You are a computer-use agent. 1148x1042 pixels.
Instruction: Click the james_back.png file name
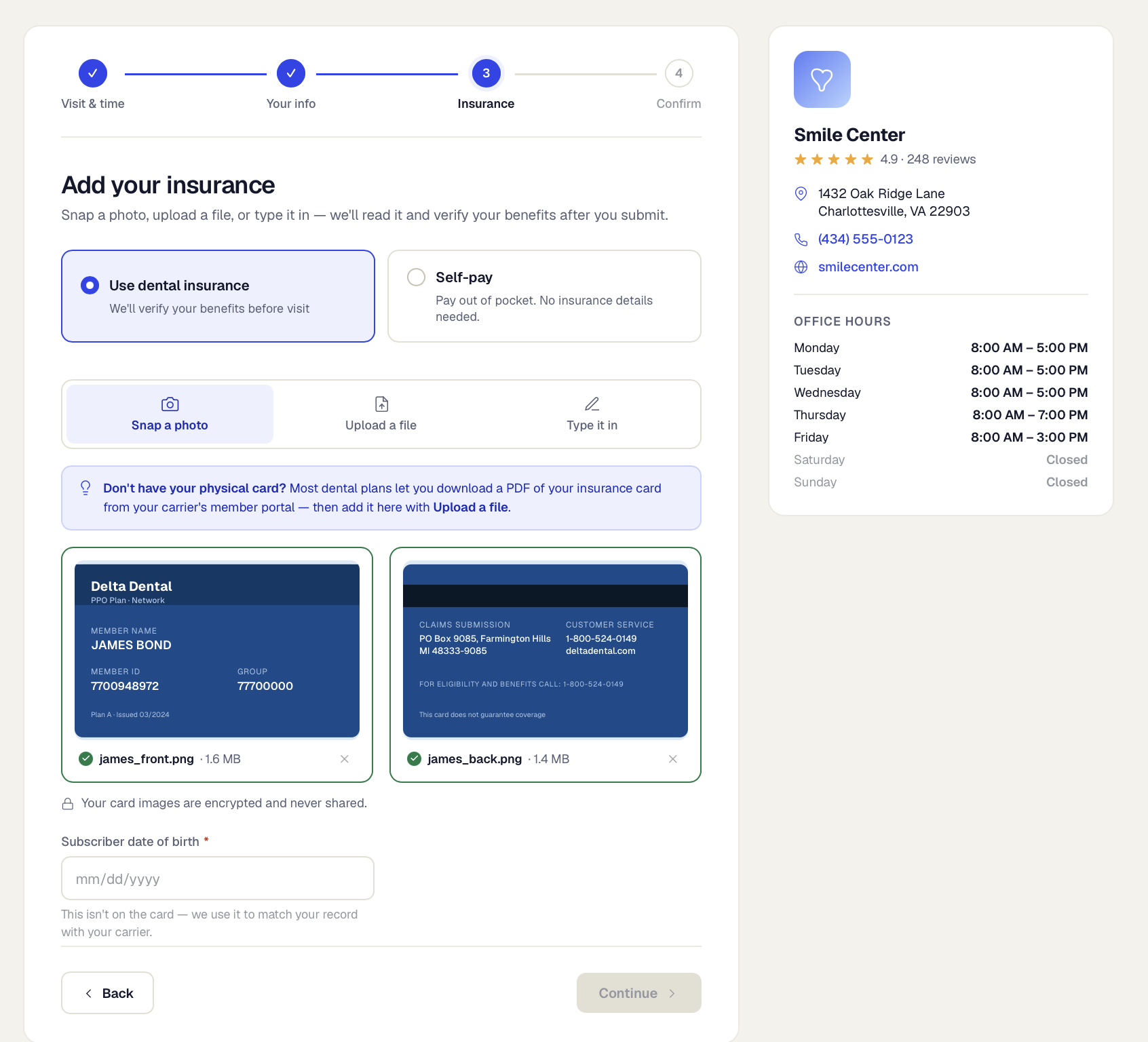[475, 759]
